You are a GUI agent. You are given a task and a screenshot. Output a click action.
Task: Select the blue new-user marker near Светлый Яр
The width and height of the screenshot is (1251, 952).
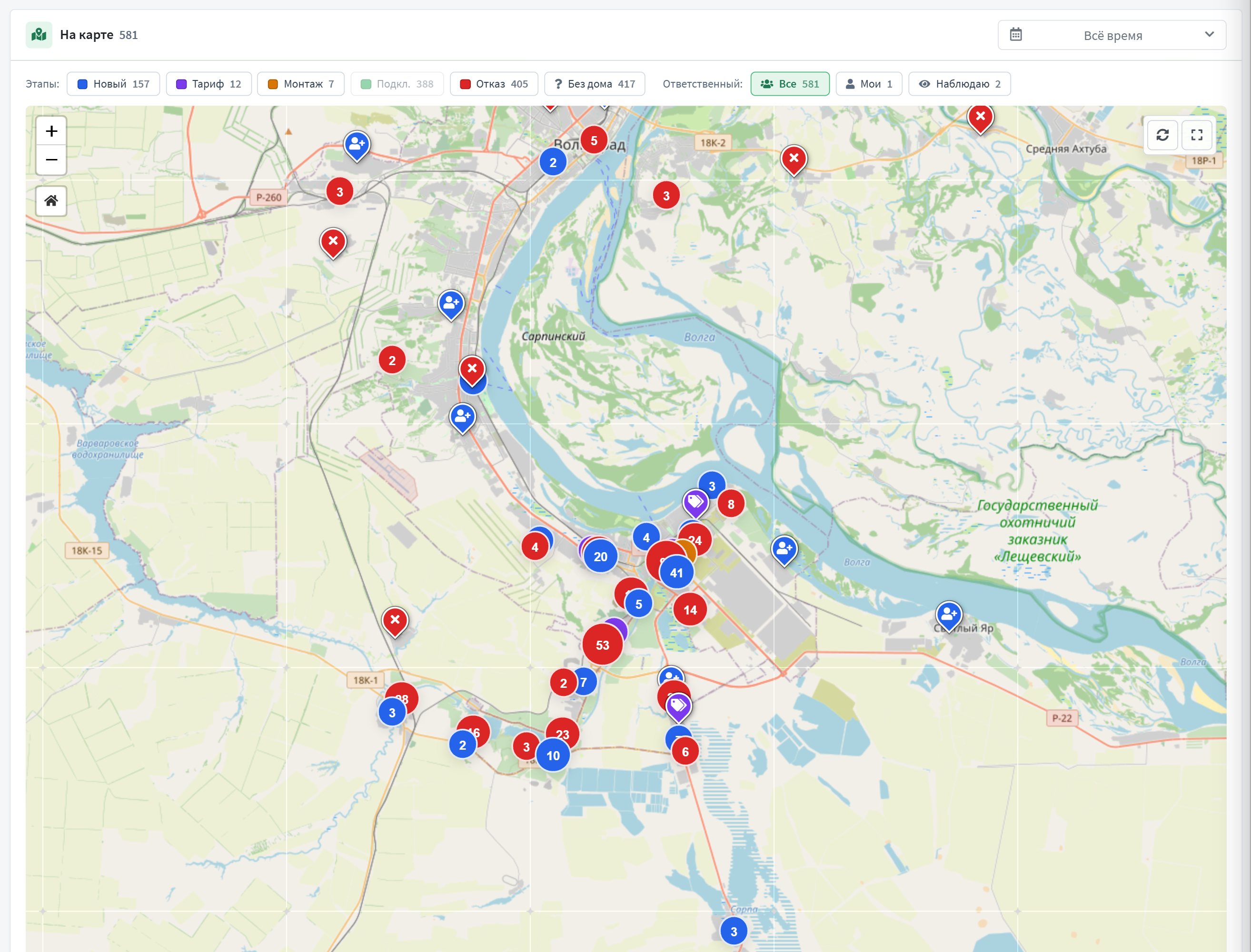949,616
